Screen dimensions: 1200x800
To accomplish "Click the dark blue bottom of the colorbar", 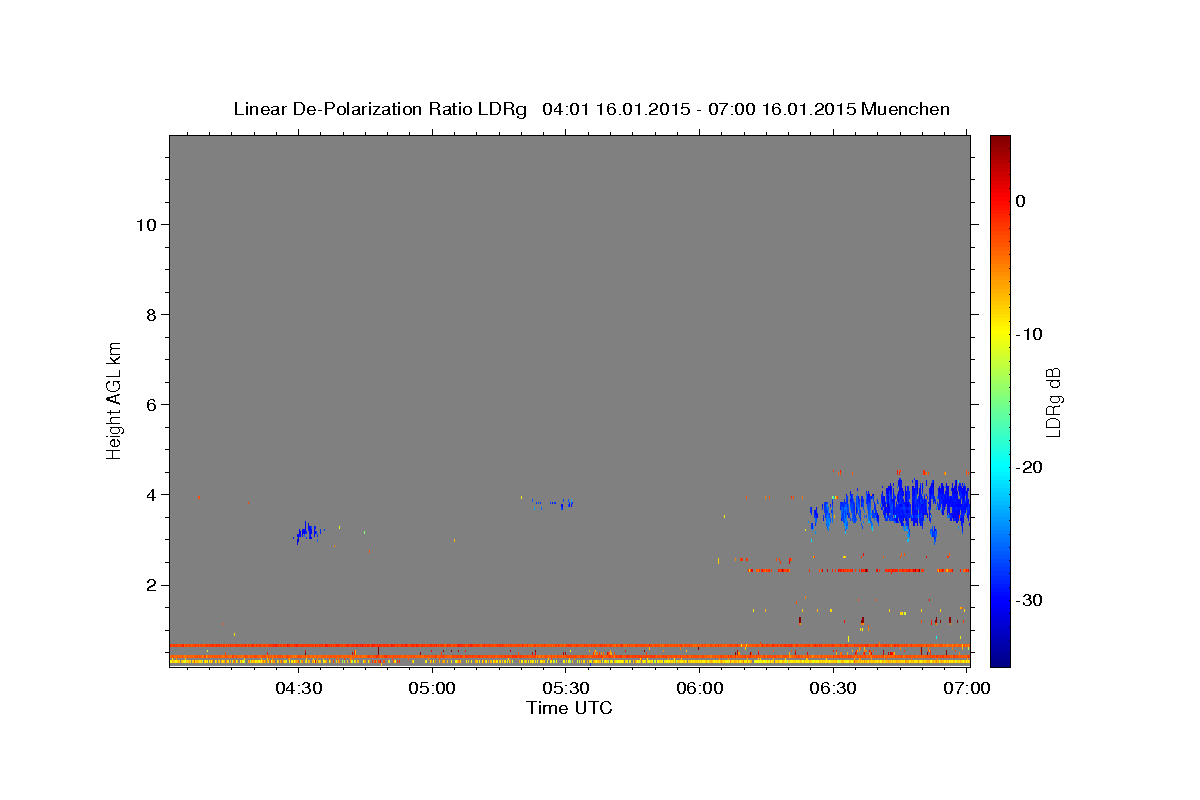I will [1000, 658].
